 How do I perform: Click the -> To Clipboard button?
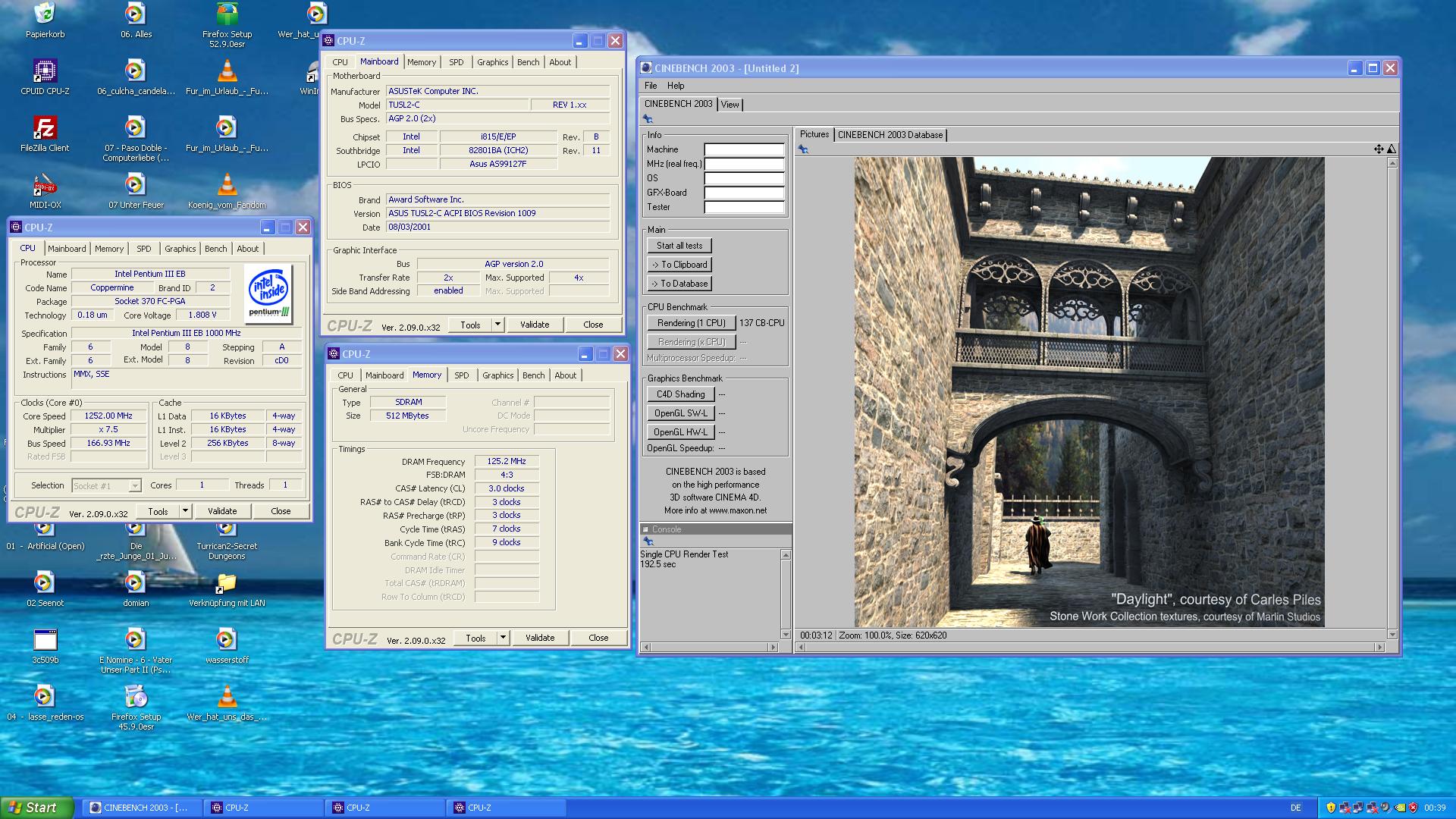(x=679, y=265)
